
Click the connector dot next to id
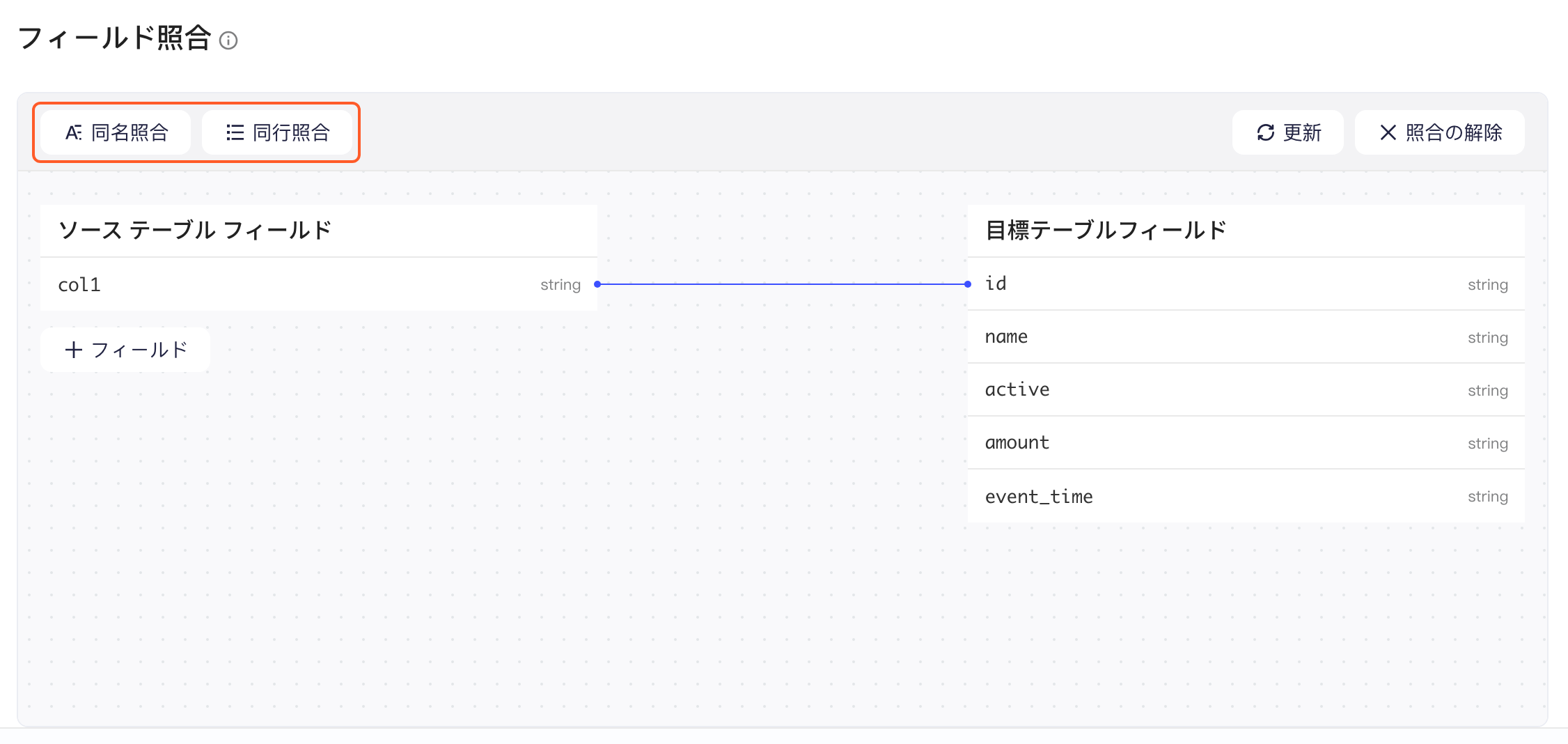tap(968, 284)
